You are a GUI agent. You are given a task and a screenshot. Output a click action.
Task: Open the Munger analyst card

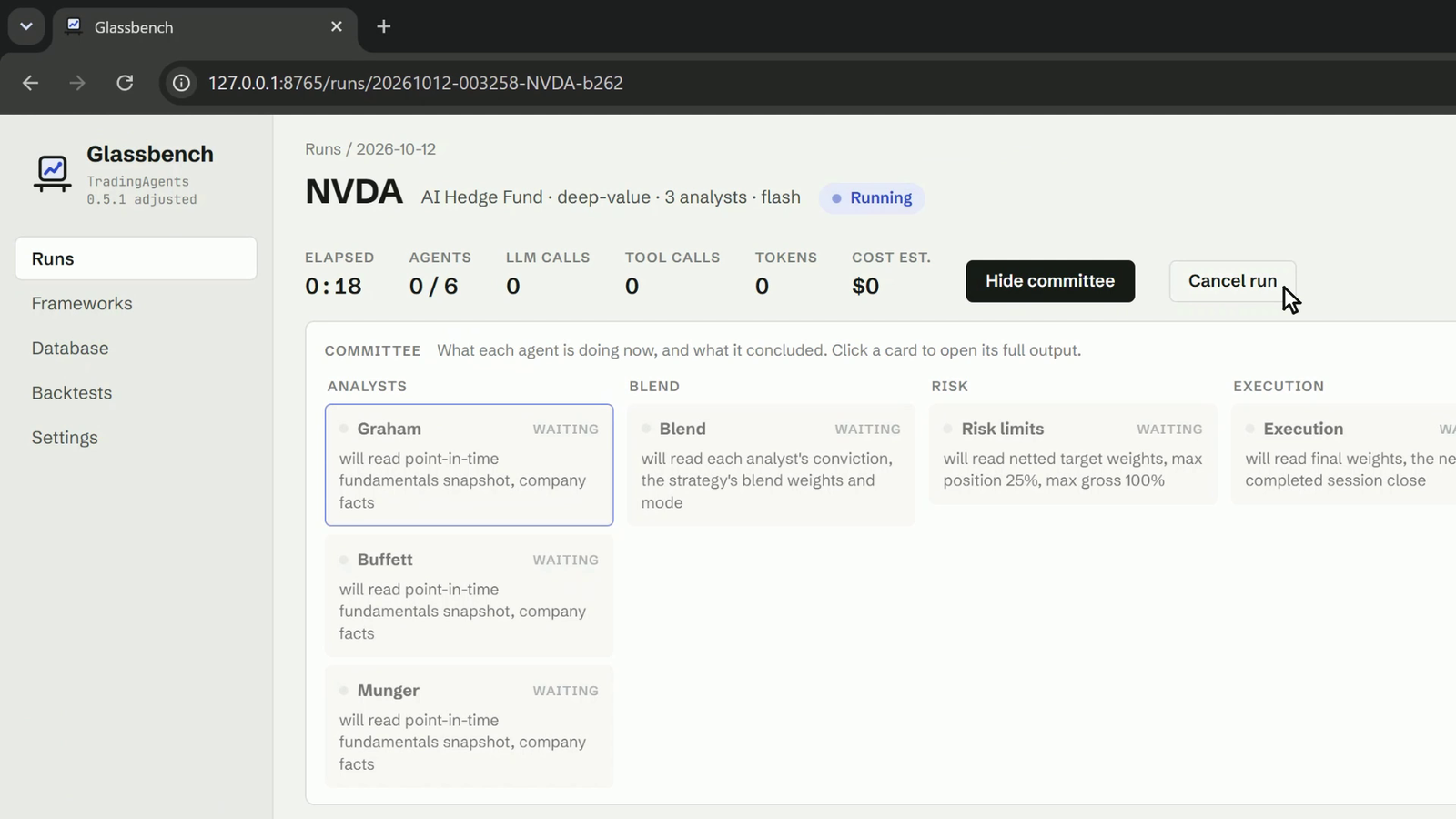tap(469, 727)
